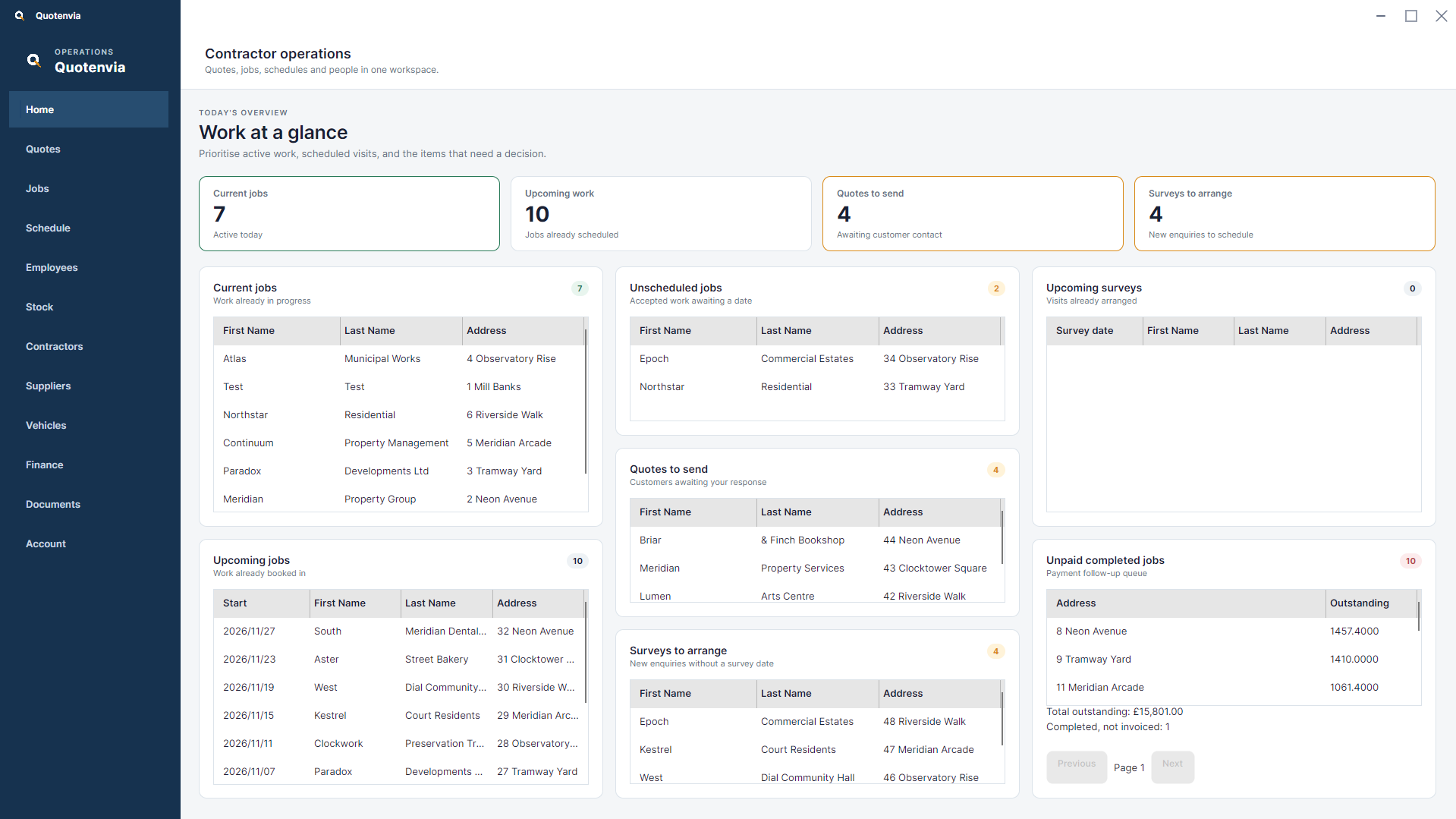
Task: Click the Quotes to send table scrollbar
Action: 1002,537
